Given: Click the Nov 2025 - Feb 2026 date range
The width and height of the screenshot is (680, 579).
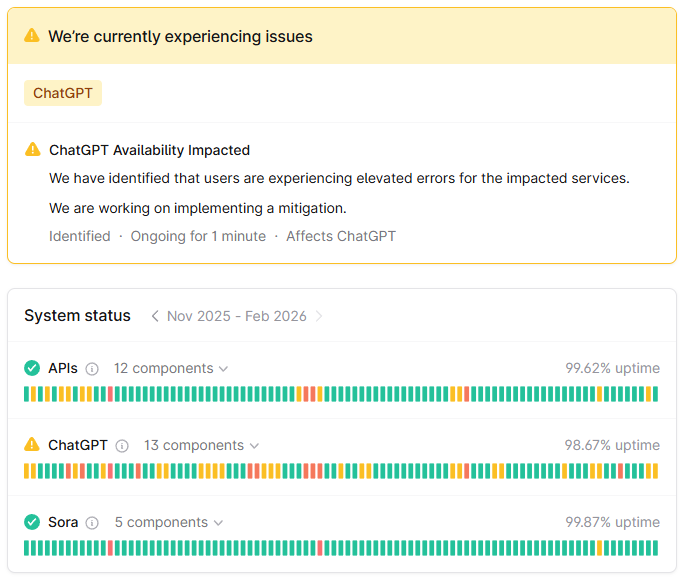Looking at the screenshot, I should (x=237, y=316).
